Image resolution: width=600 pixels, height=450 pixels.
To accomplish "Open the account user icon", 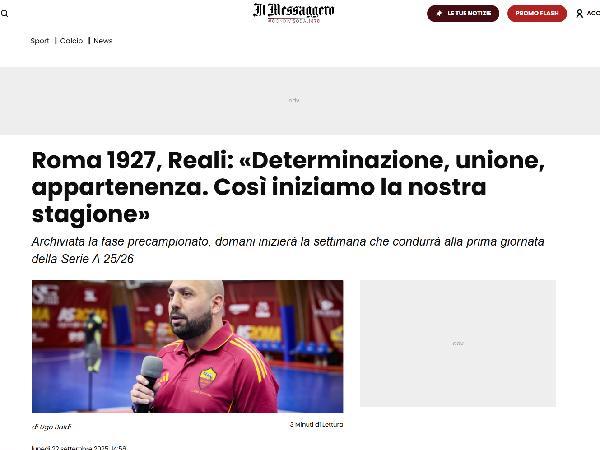I will click(x=579, y=14).
